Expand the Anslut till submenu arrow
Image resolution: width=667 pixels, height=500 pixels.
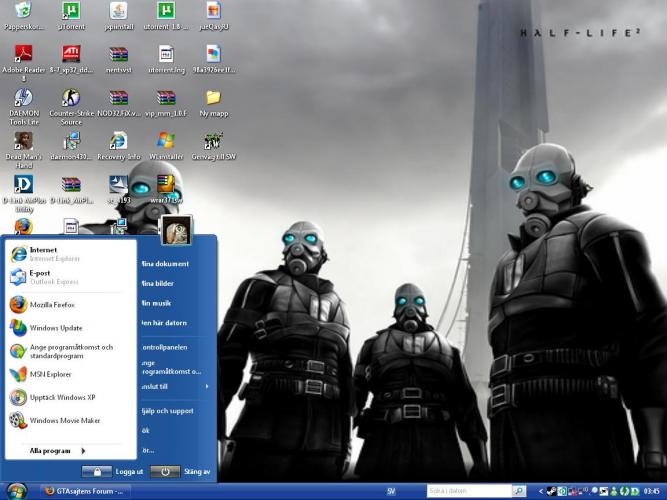coord(207,386)
